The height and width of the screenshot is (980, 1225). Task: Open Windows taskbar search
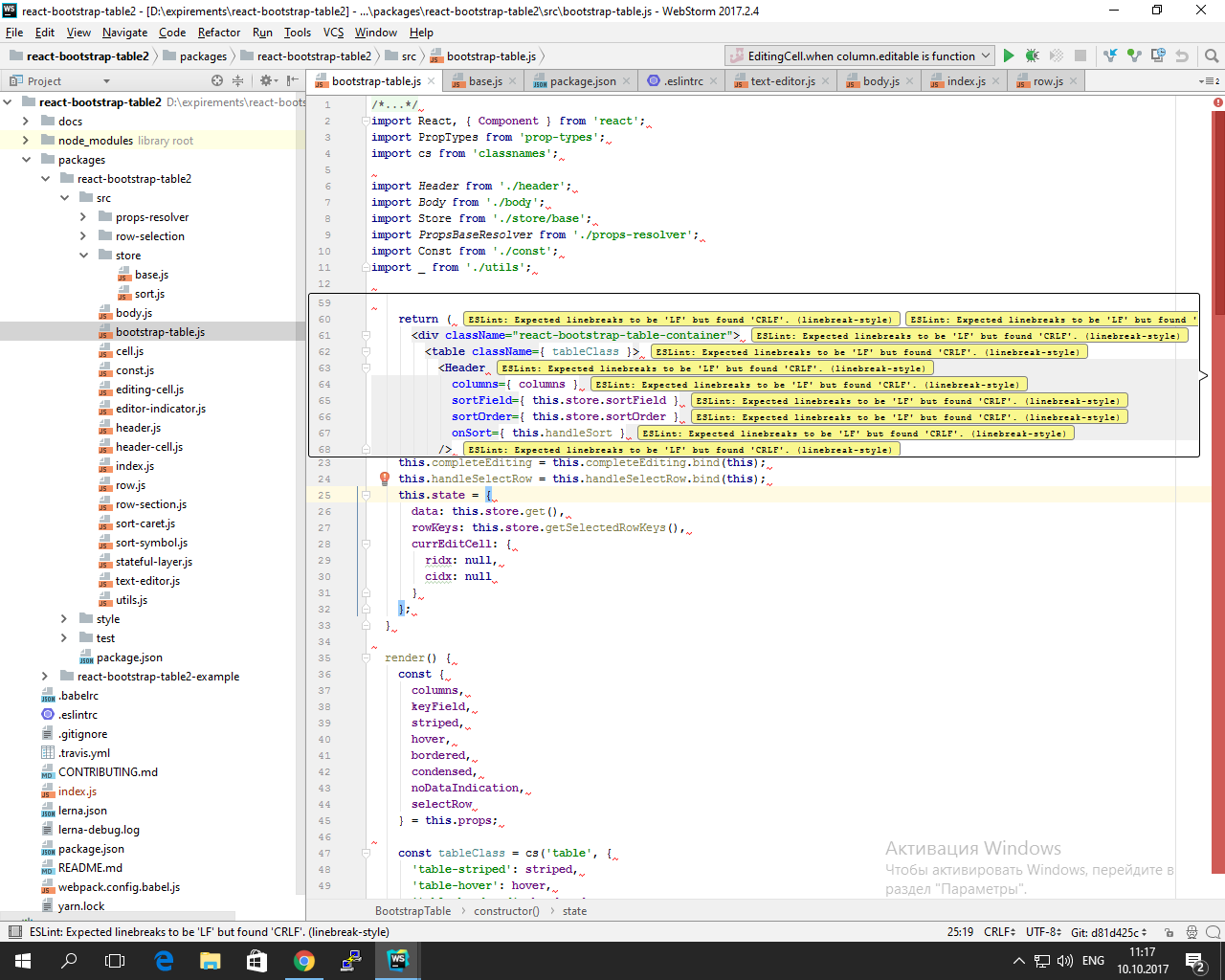pos(69,961)
